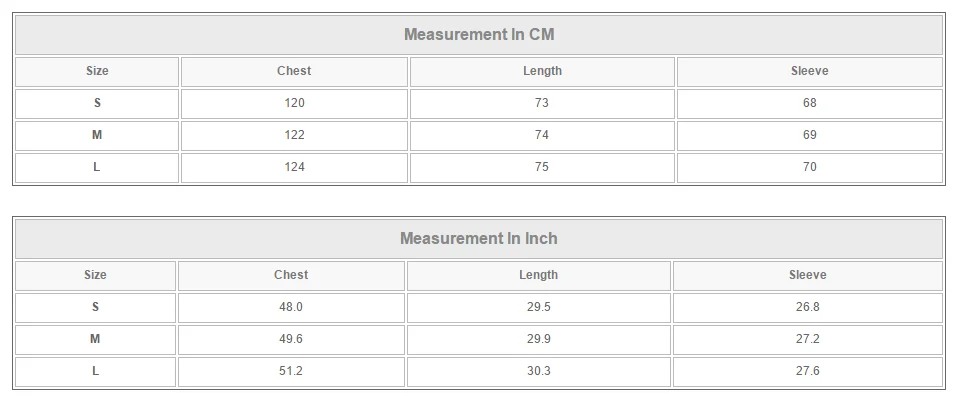This screenshot has height=401, width=967.
Task: Click the chest value 120 cell
Action: tap(294, 104)
